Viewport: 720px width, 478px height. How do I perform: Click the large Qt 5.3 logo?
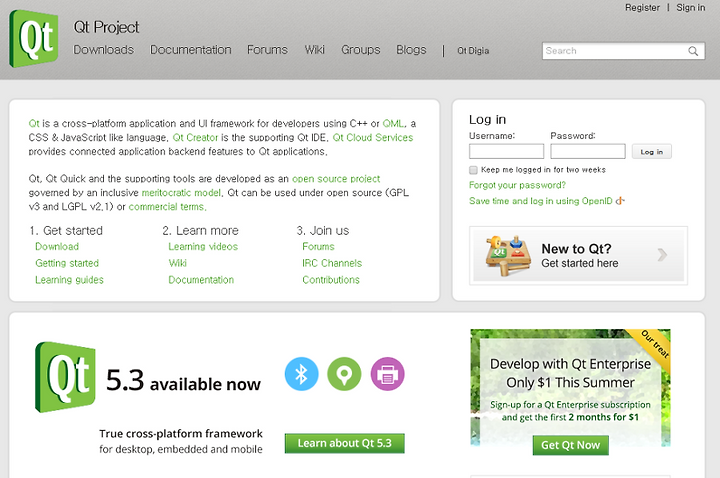pyautogui.click(x=65, y=377)
